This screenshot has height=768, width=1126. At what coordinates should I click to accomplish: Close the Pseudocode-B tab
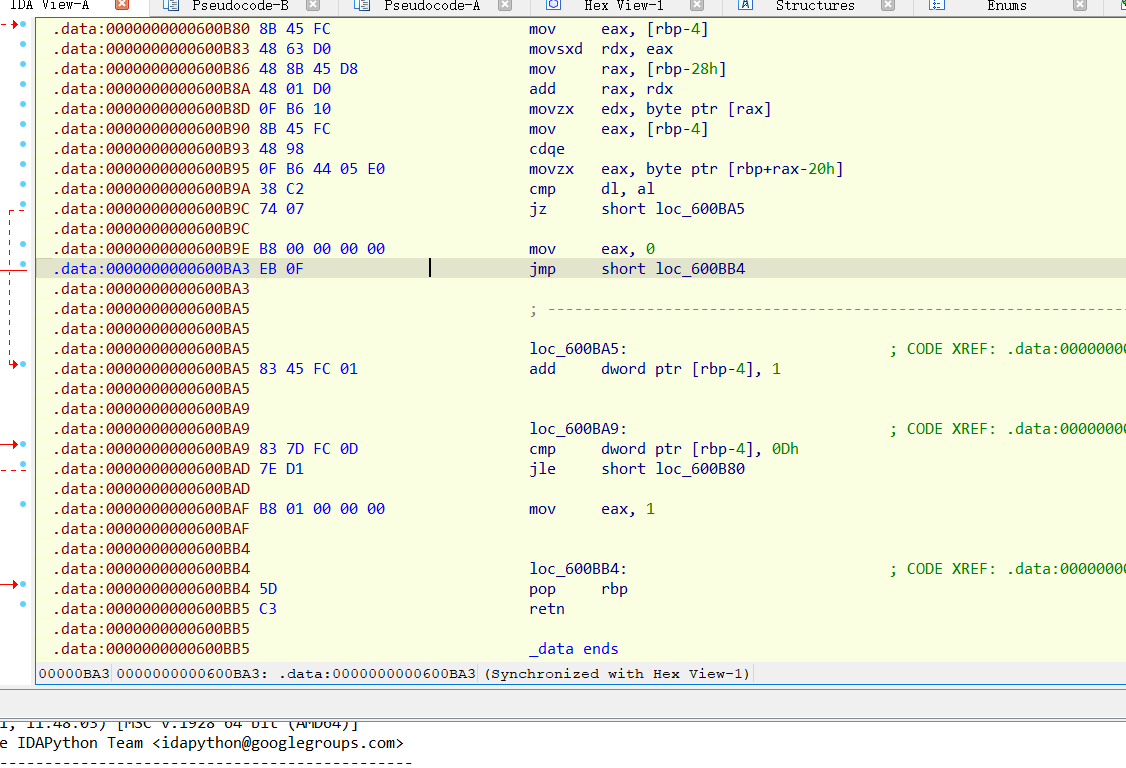[312, 5]
